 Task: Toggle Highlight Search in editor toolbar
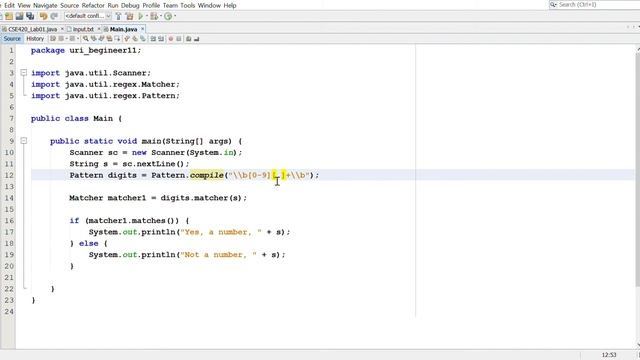pyautogui.click(x=109, y=39)
